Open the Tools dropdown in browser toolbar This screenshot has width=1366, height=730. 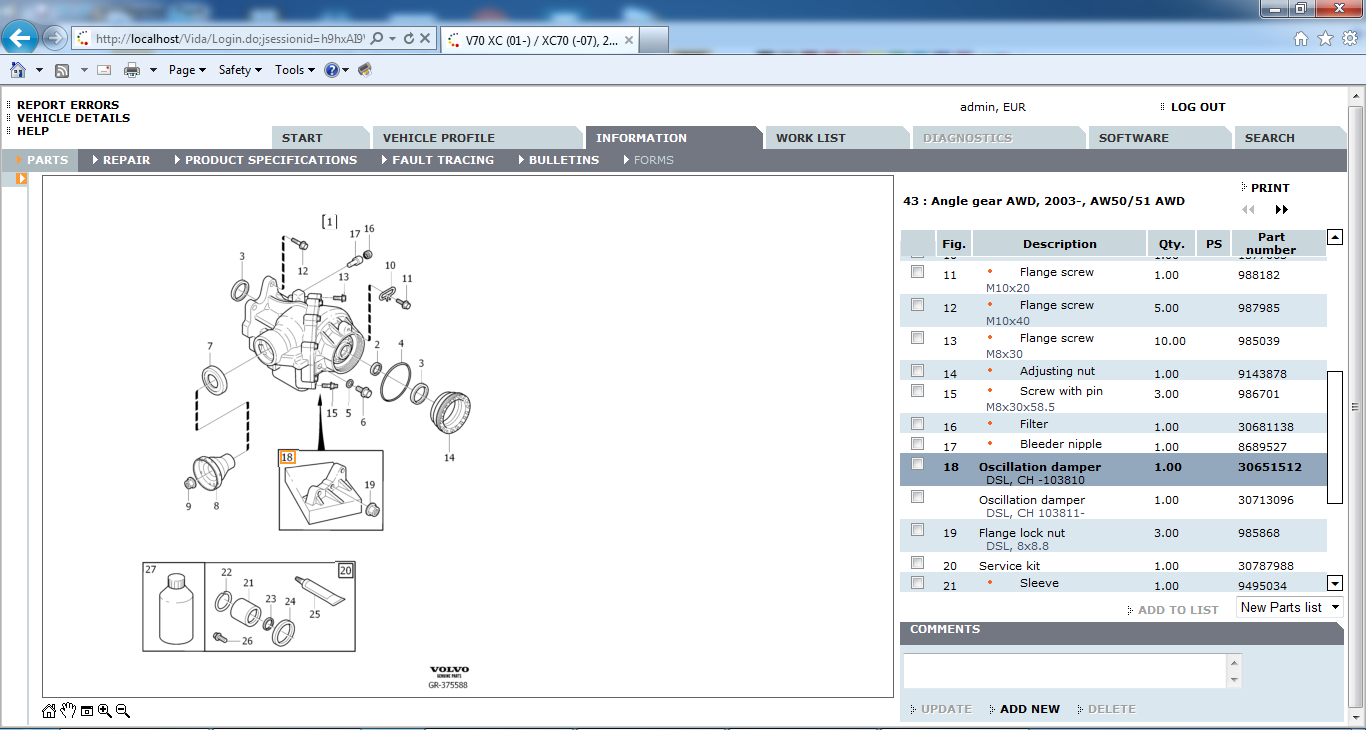click(x=295, y=70)
